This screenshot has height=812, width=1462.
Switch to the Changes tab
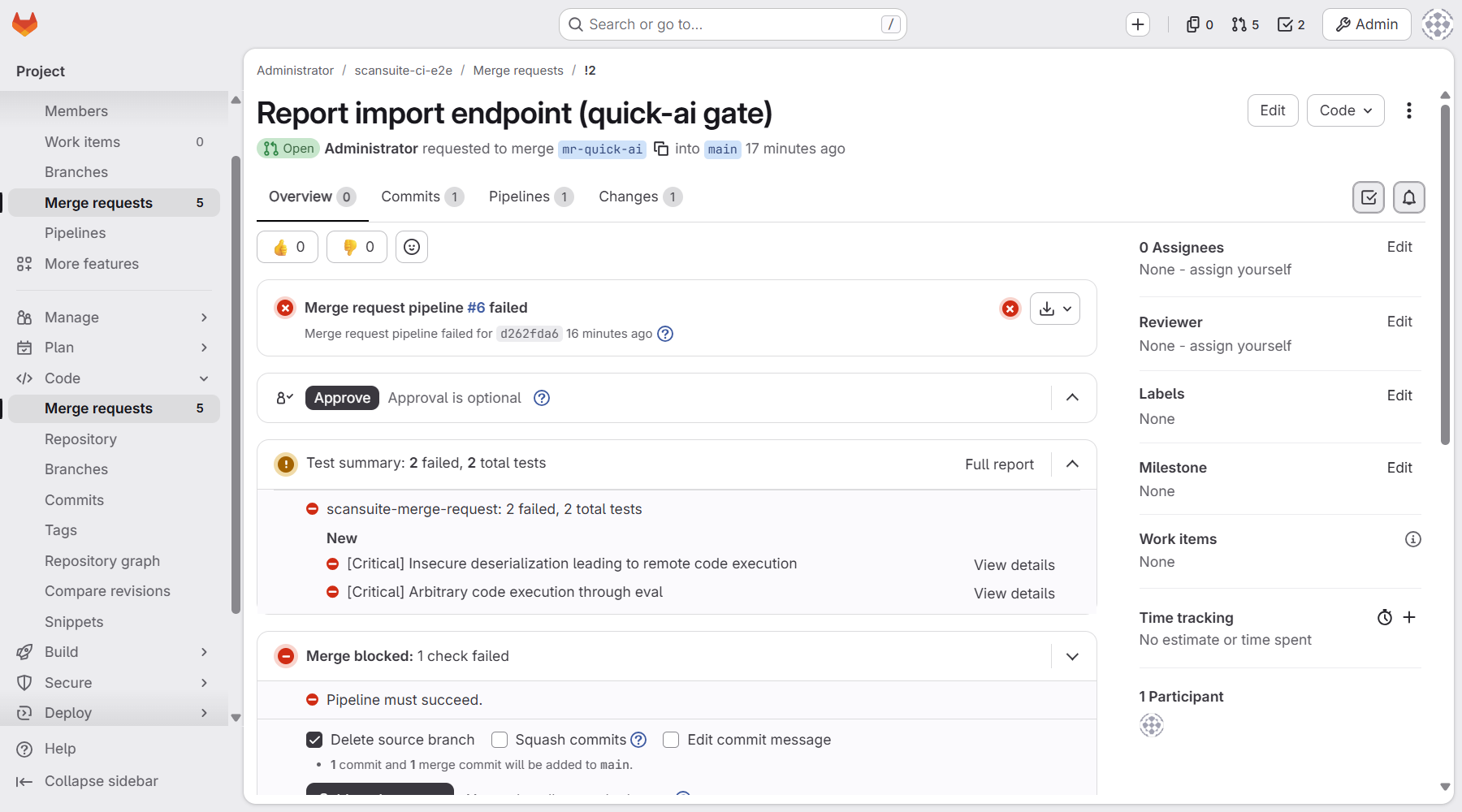640,197
